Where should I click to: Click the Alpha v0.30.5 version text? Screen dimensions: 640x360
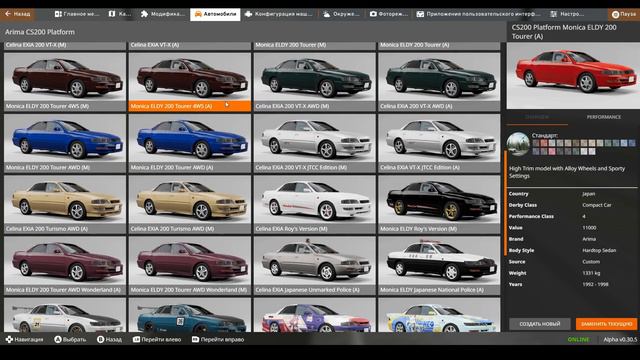[x=620, y=340]
